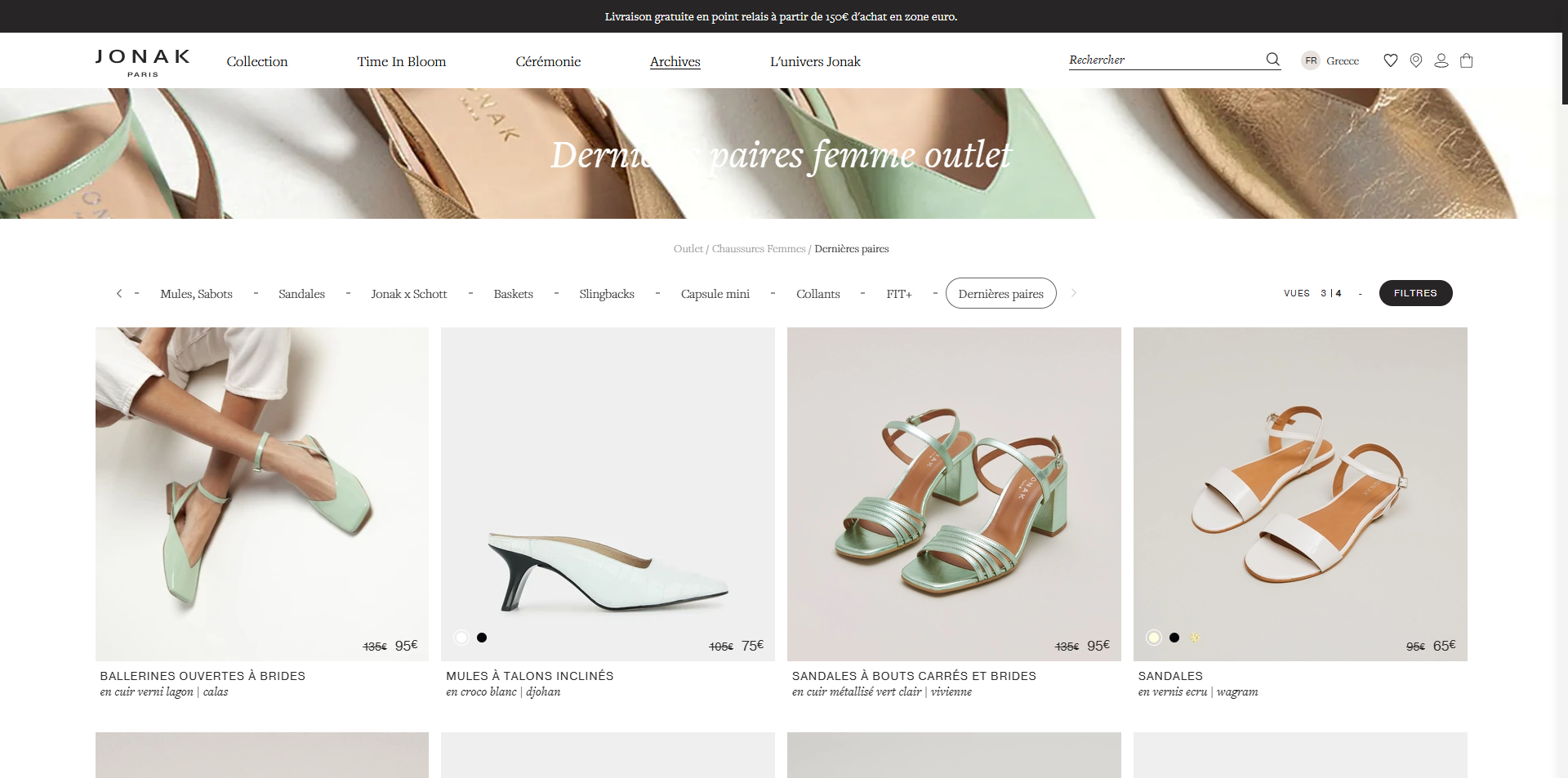The height and width of the screenshot is (778, 1568).
Task: Select the Dernières paires category pill
Action: (1000, 293)
